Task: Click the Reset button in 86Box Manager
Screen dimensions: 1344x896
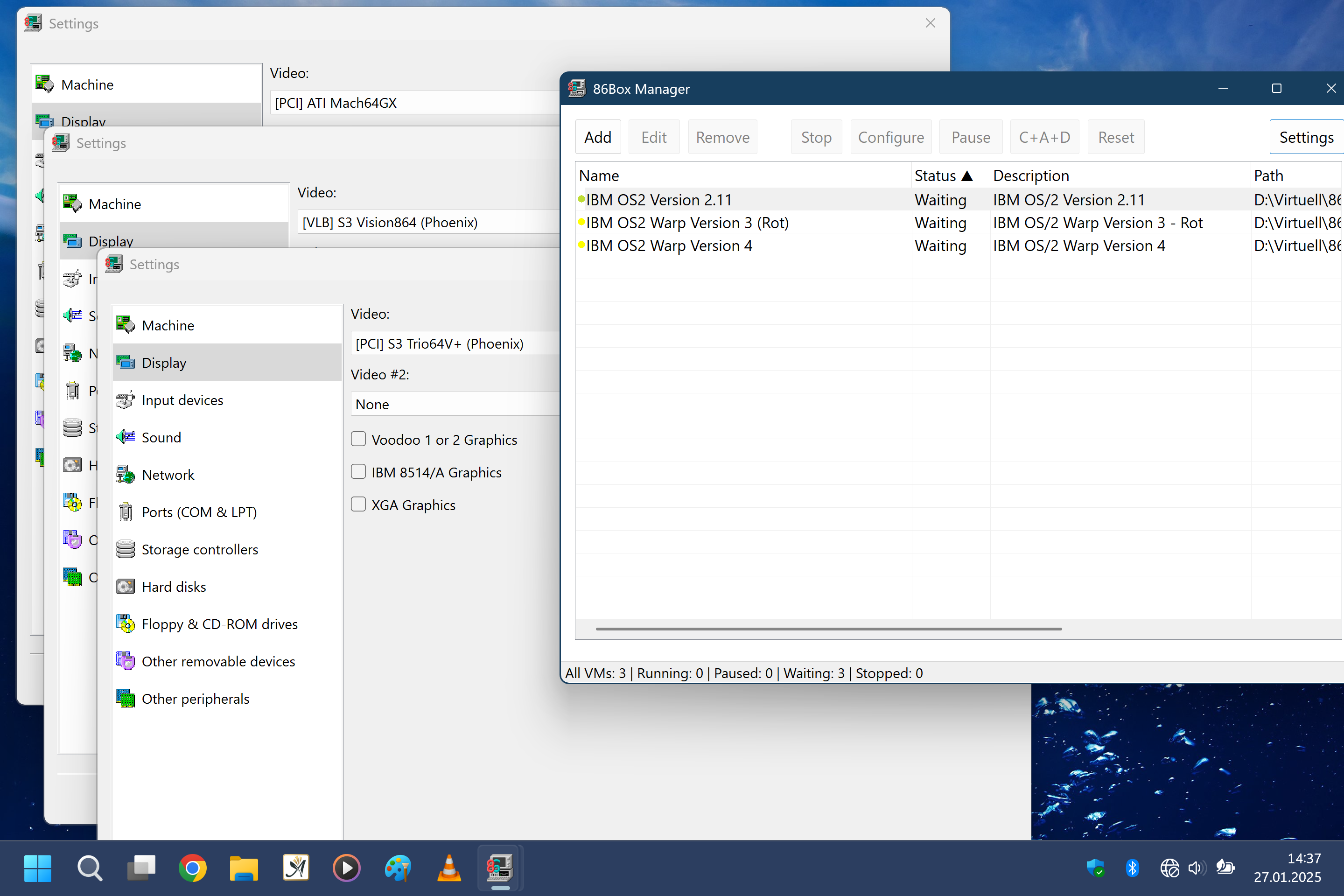Action: coord(1115,137)
